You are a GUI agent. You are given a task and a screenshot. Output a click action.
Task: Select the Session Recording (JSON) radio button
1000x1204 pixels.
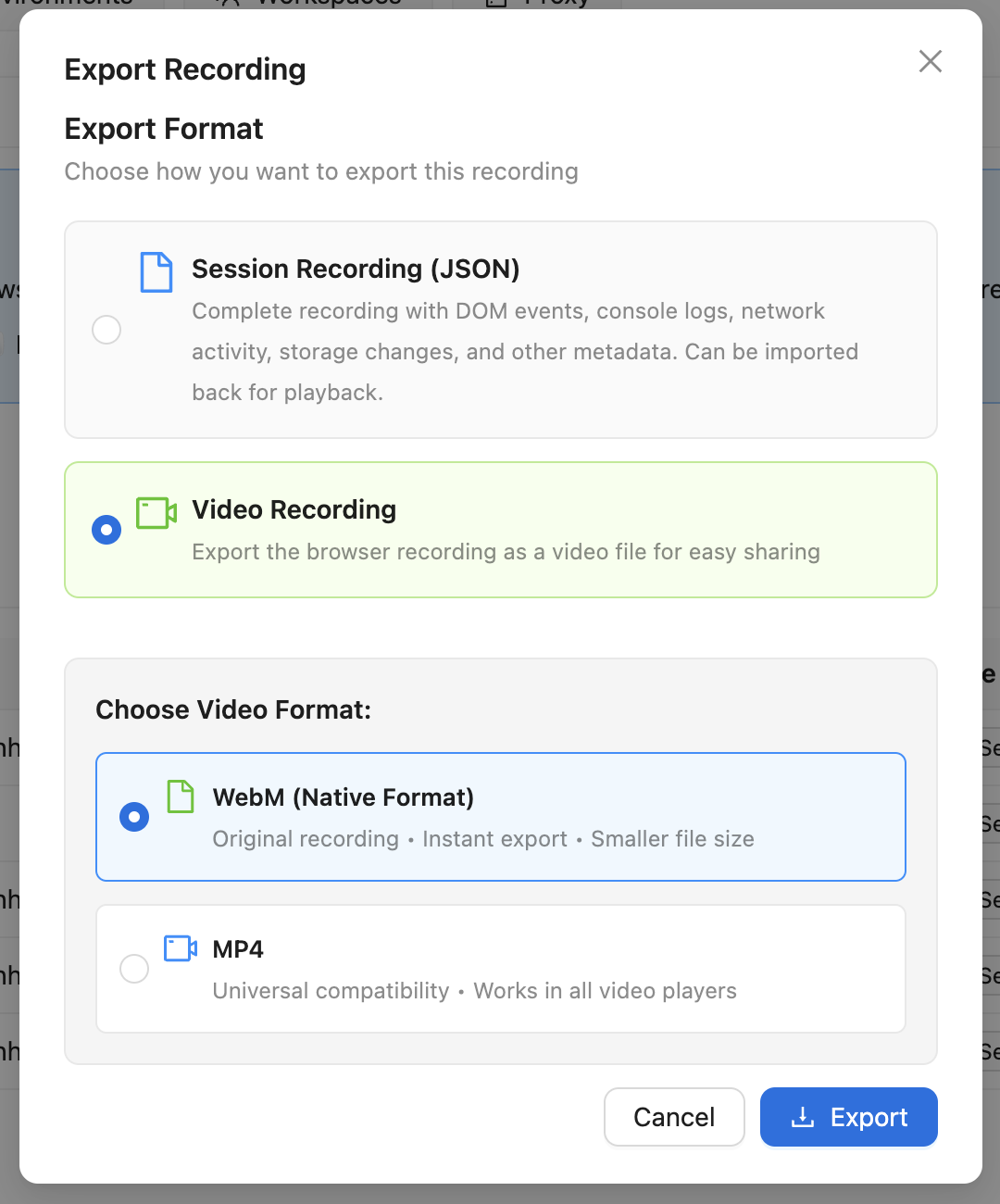[106, 330]
